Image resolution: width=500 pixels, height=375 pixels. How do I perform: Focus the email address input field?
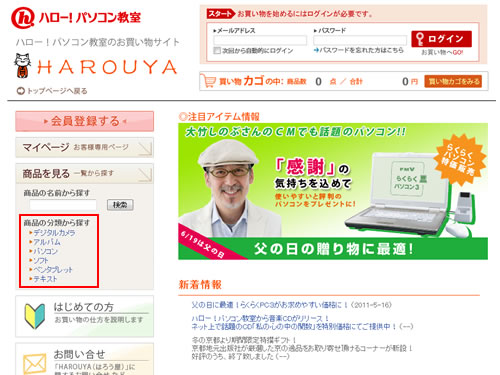[x=260, y=40]
